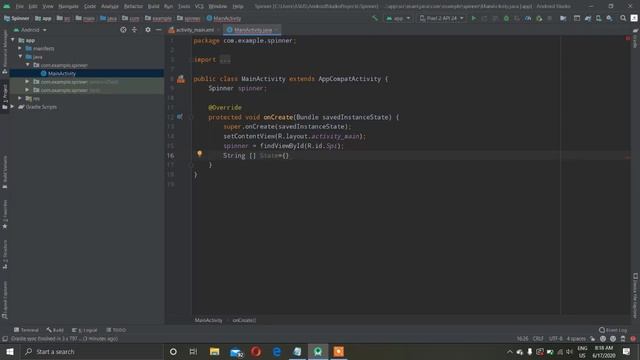Screen dimensions: 640x360
Task: Click code line 16 with String [] declaration
Action: [256, 156]
